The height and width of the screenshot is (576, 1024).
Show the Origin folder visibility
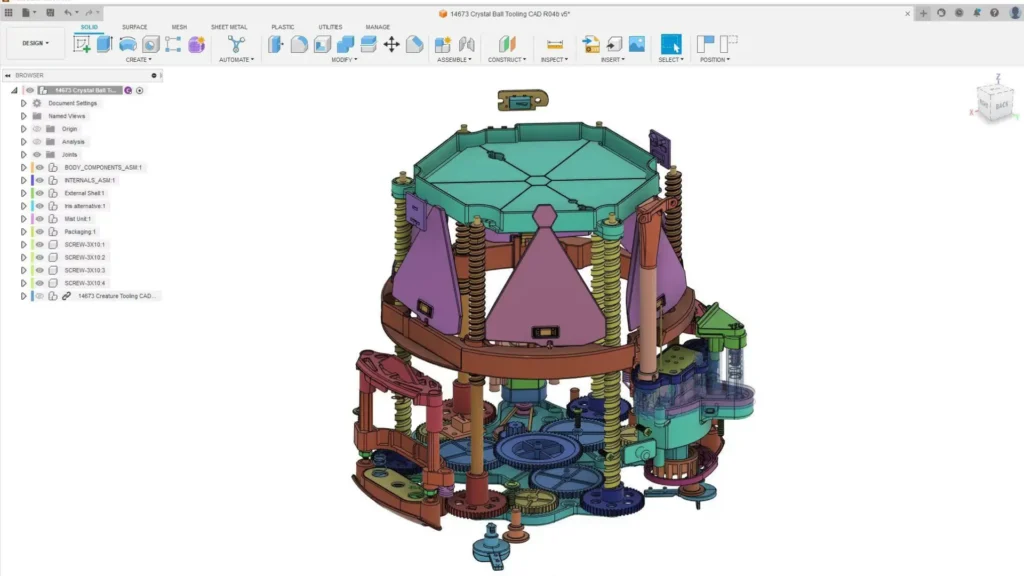click(37, 129)
